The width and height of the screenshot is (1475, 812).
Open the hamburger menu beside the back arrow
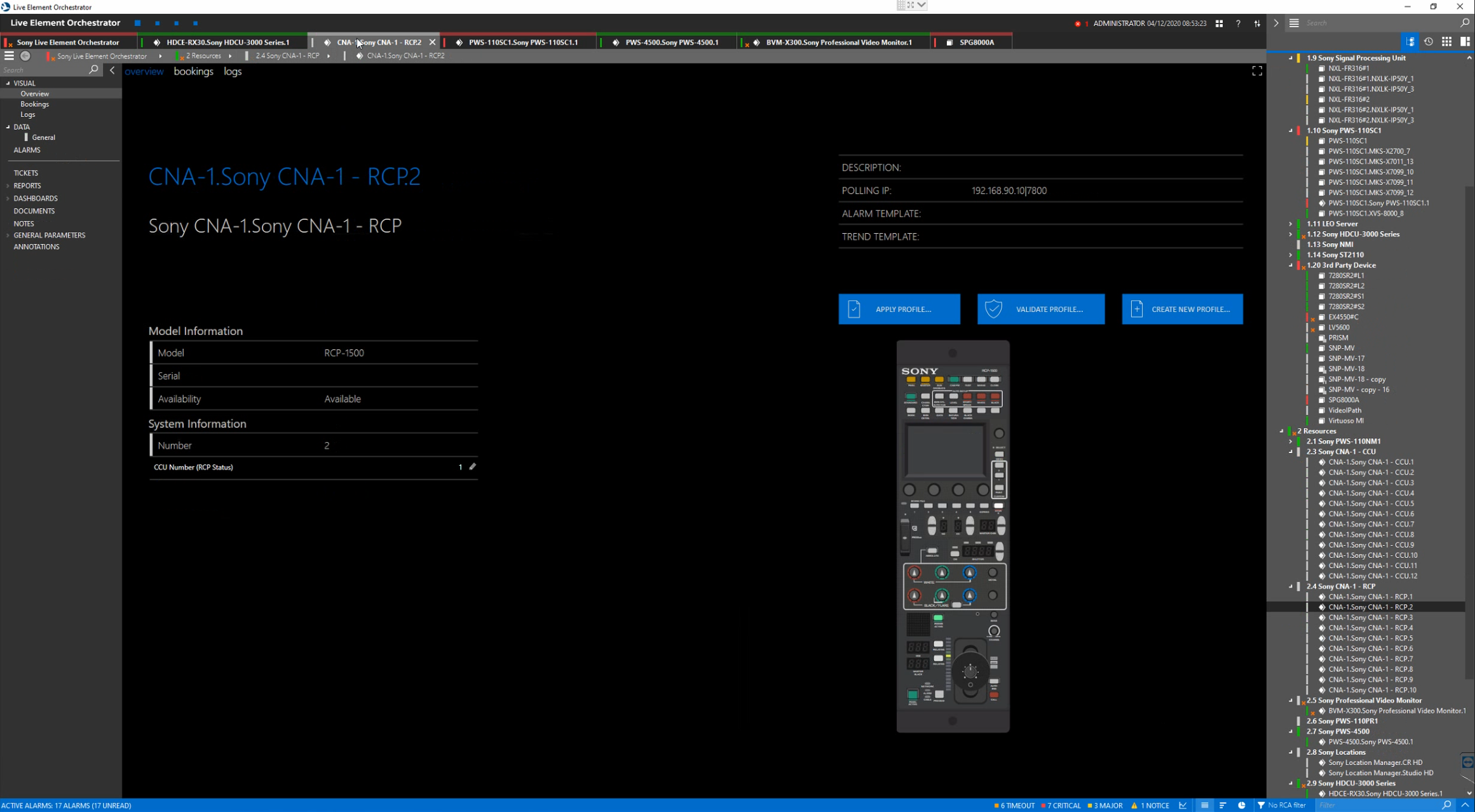[9, 56]
